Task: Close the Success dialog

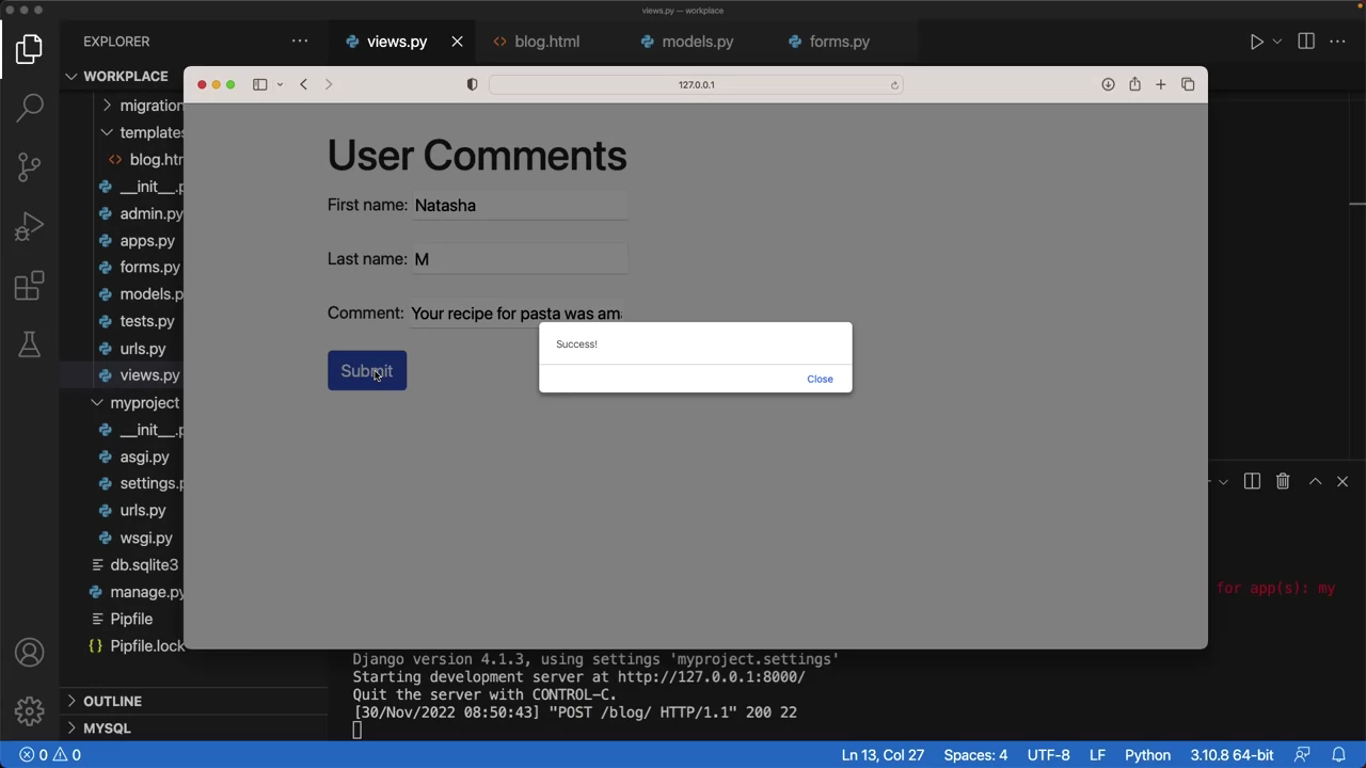Action: pos(819,379)
